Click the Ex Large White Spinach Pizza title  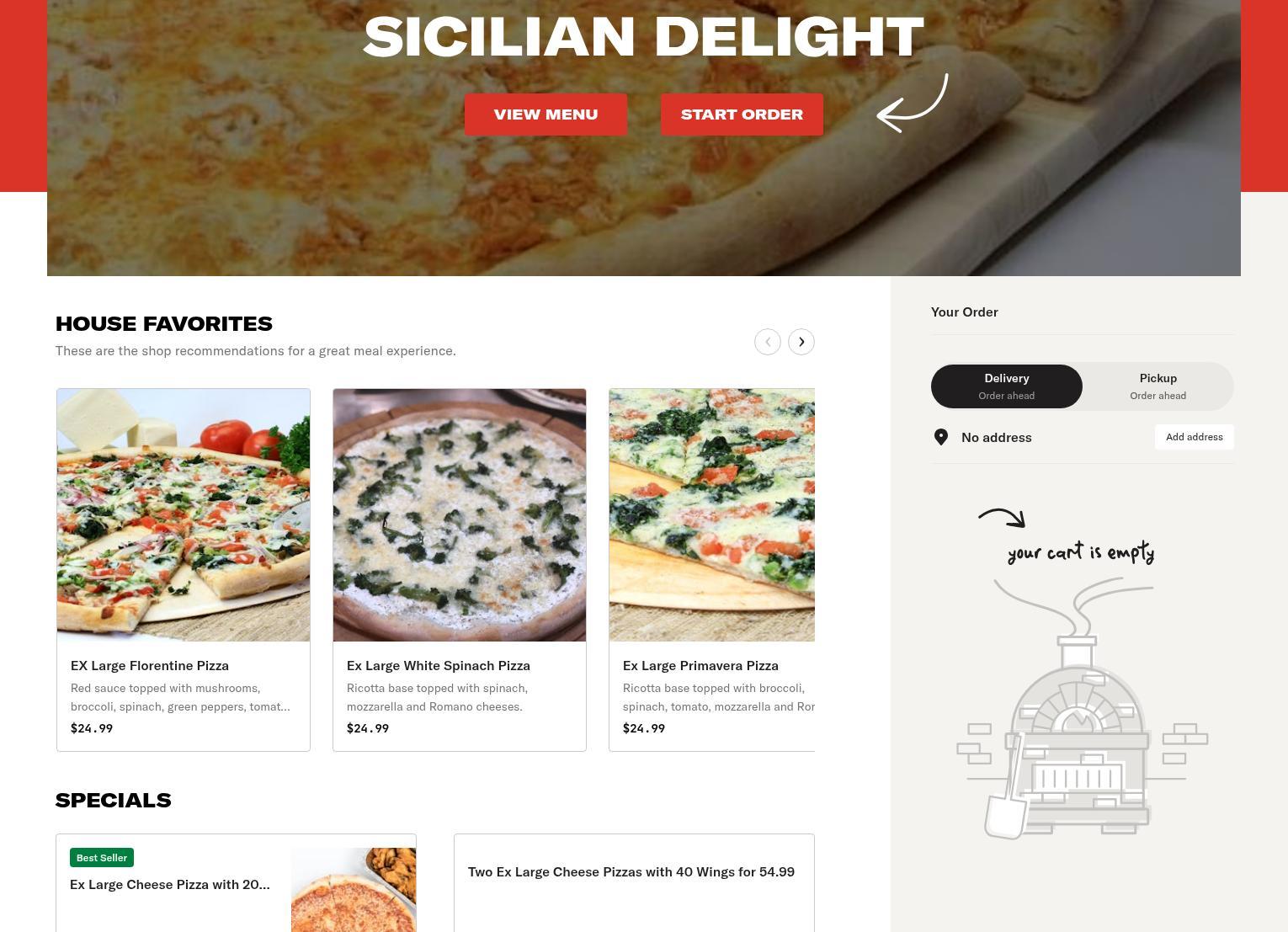tap(439, 665)
